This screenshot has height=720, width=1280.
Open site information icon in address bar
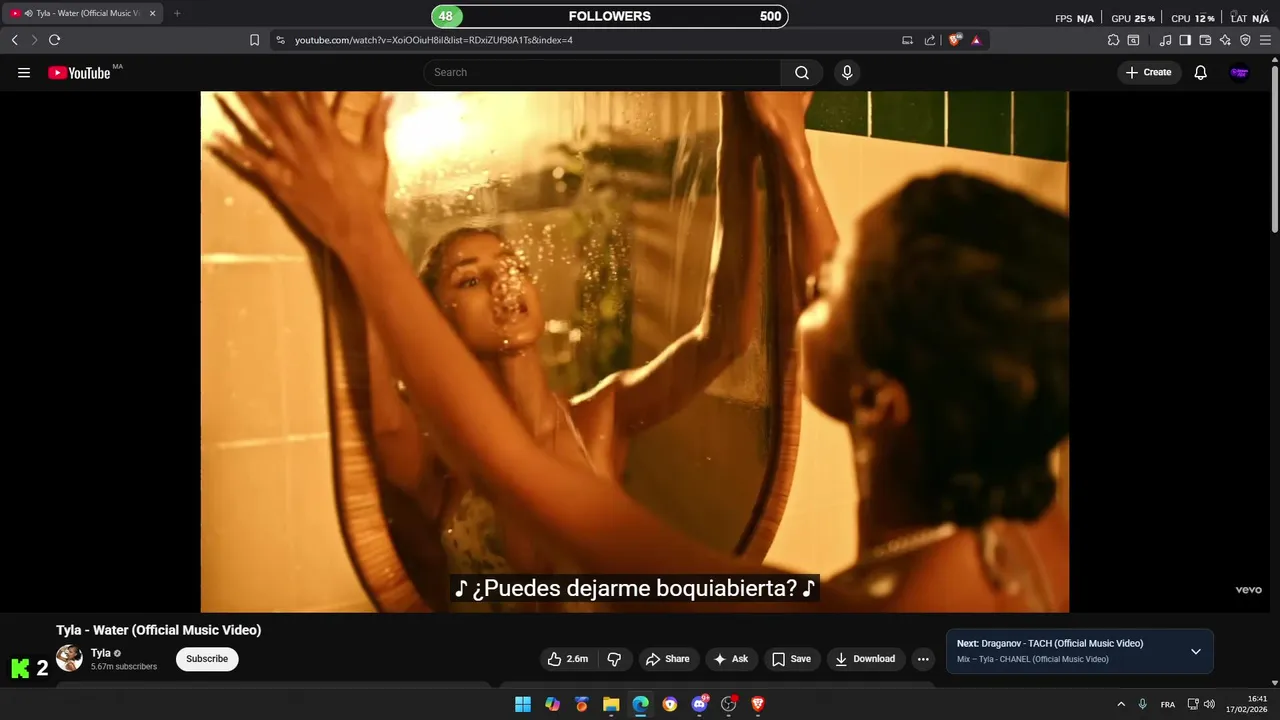(280, 40)
